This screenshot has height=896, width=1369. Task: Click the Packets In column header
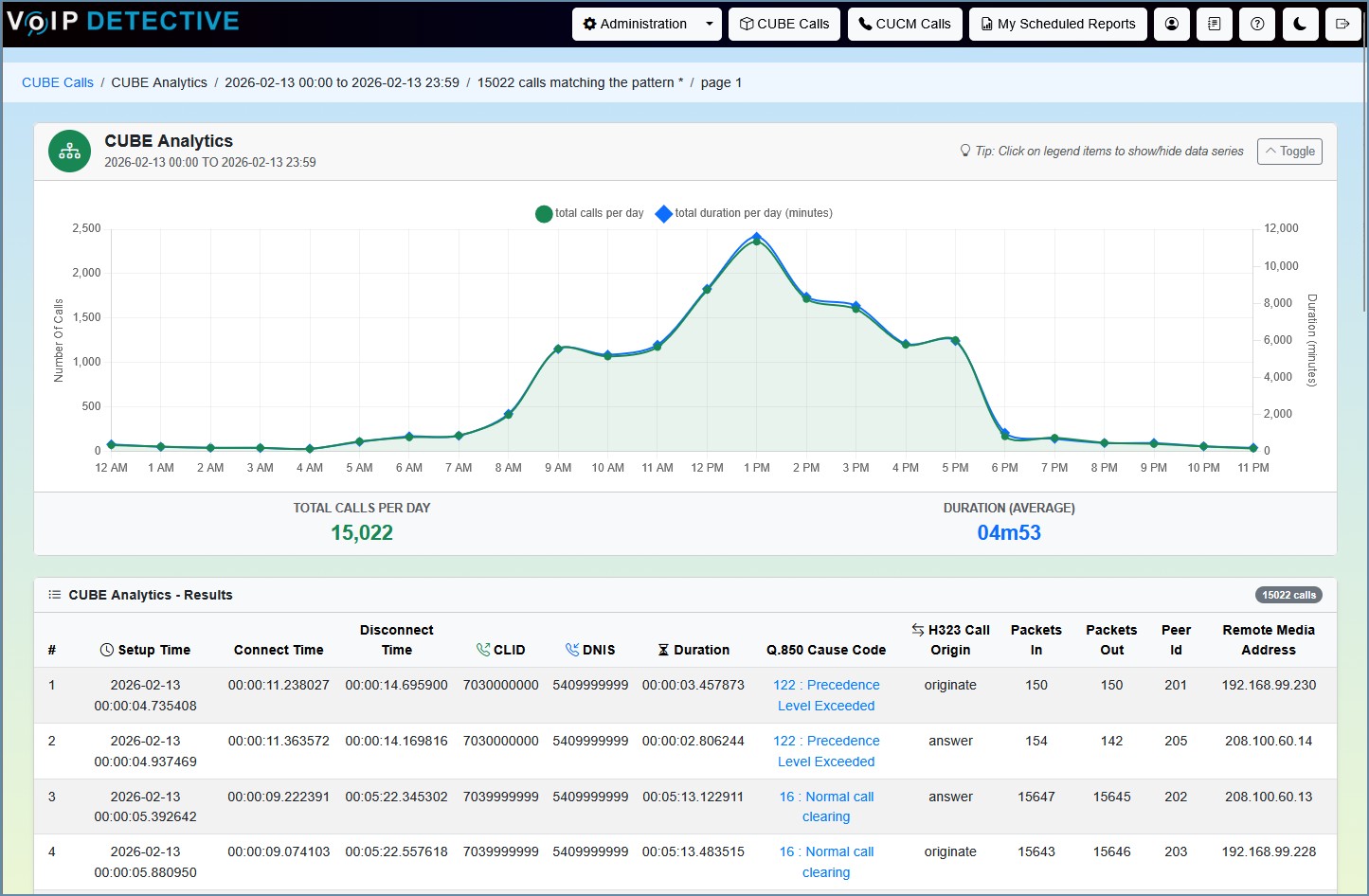pyautogui.click(x=1036, y=640)
